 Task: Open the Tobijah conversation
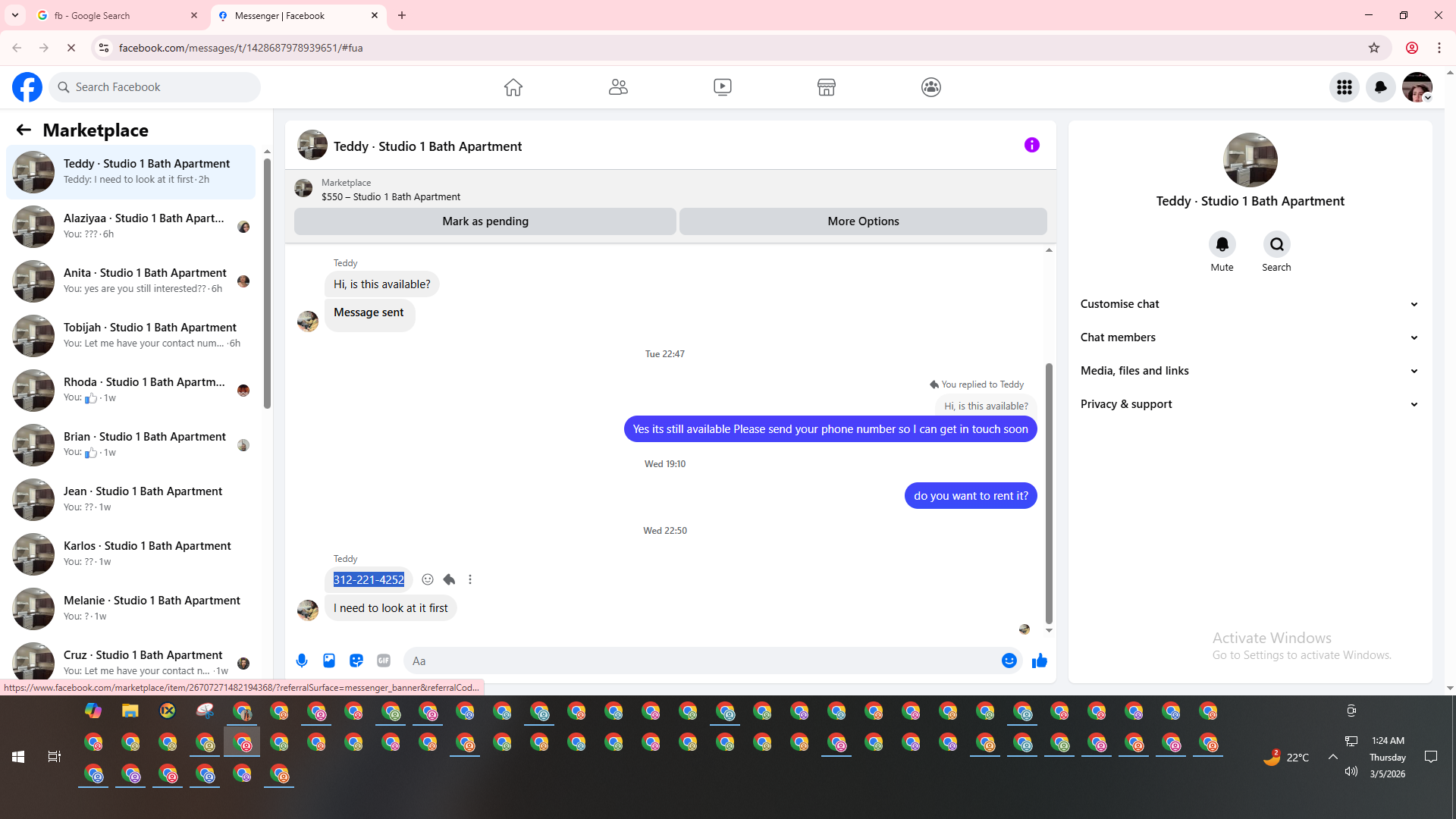click(x=130, y=335)
